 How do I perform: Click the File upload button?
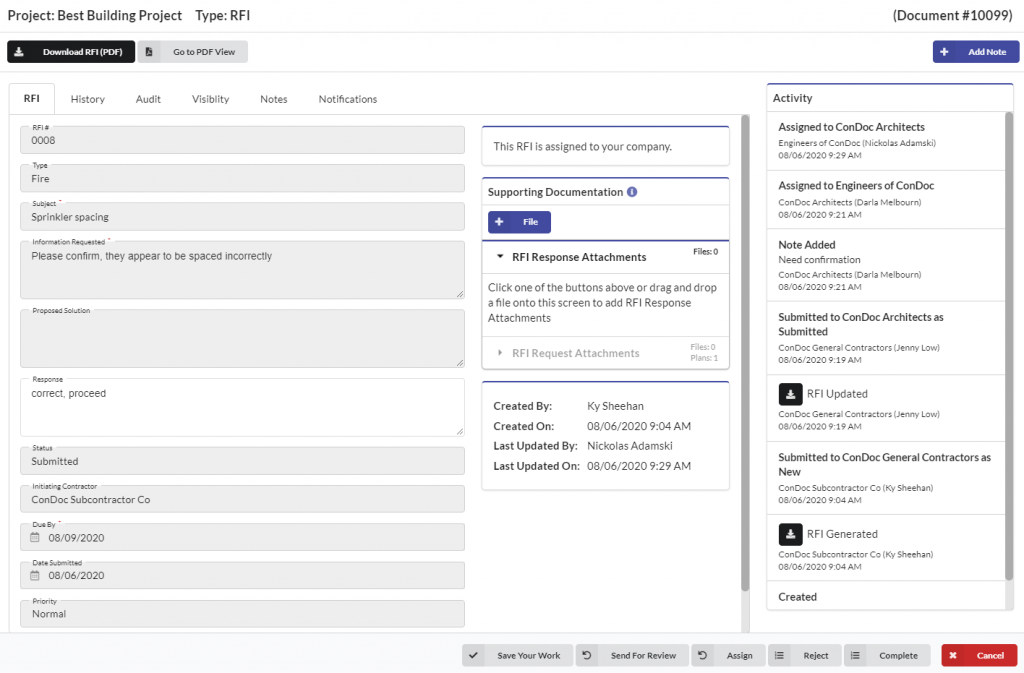coord(519,222)
